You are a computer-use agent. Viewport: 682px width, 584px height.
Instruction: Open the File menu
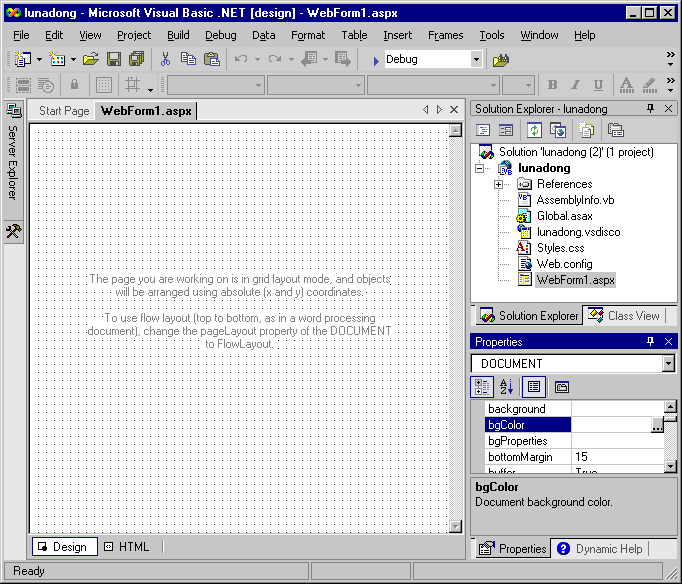coord(21,35)
